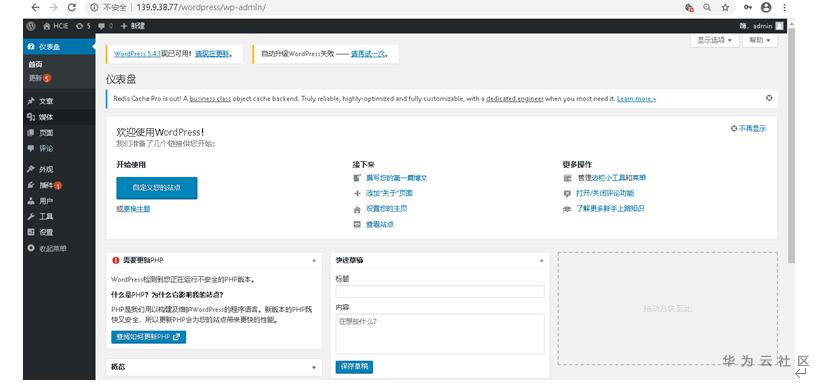Expand the 显示选项 screen options dropdown
The width and height of the screenshot is (820, 383).
pyautogui.click(x=714, y=40)
